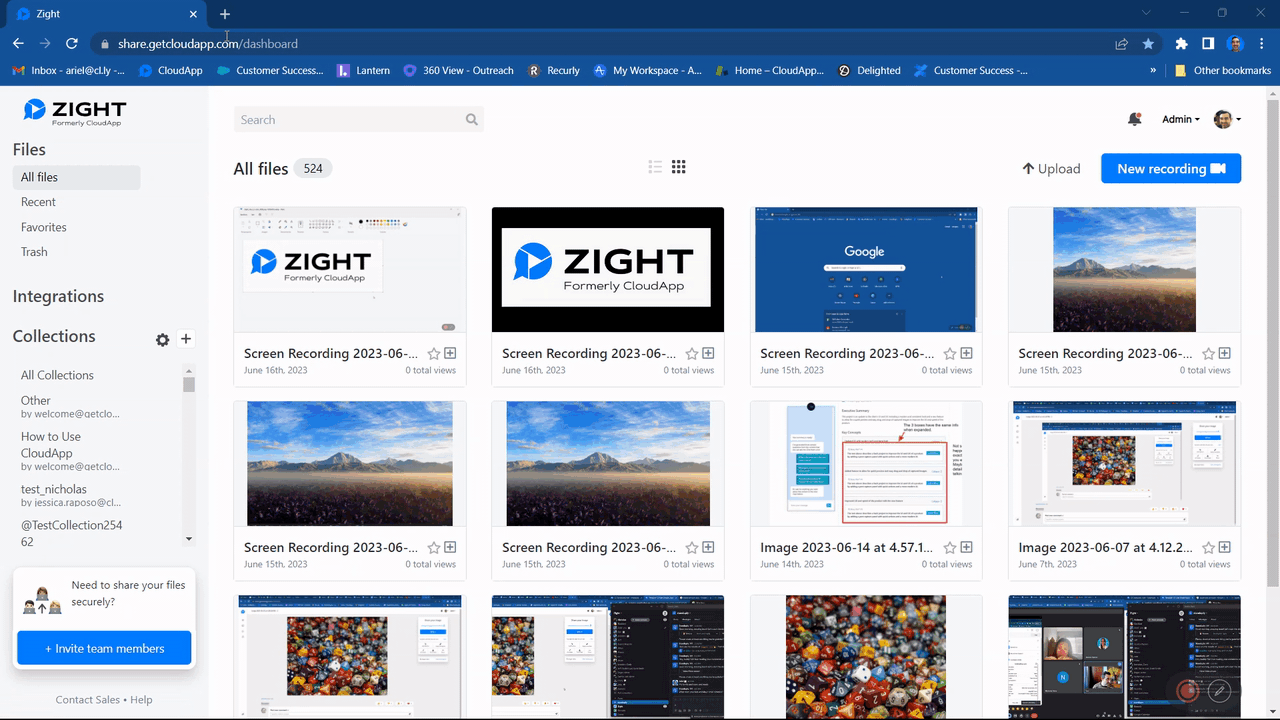Open the Inbox Gmail bookmark

pos(68,71)
